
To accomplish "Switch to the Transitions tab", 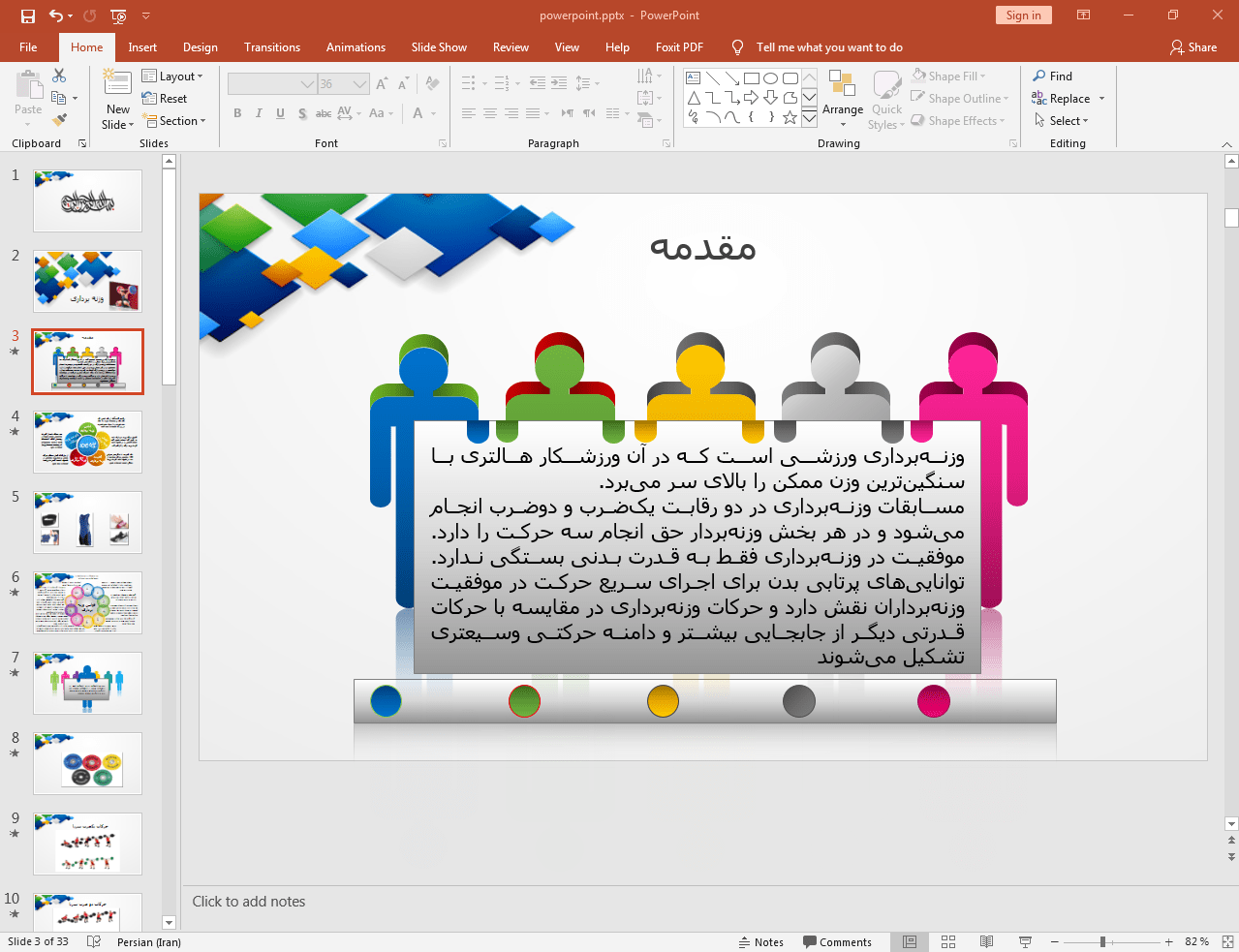I will pos(272,46).
